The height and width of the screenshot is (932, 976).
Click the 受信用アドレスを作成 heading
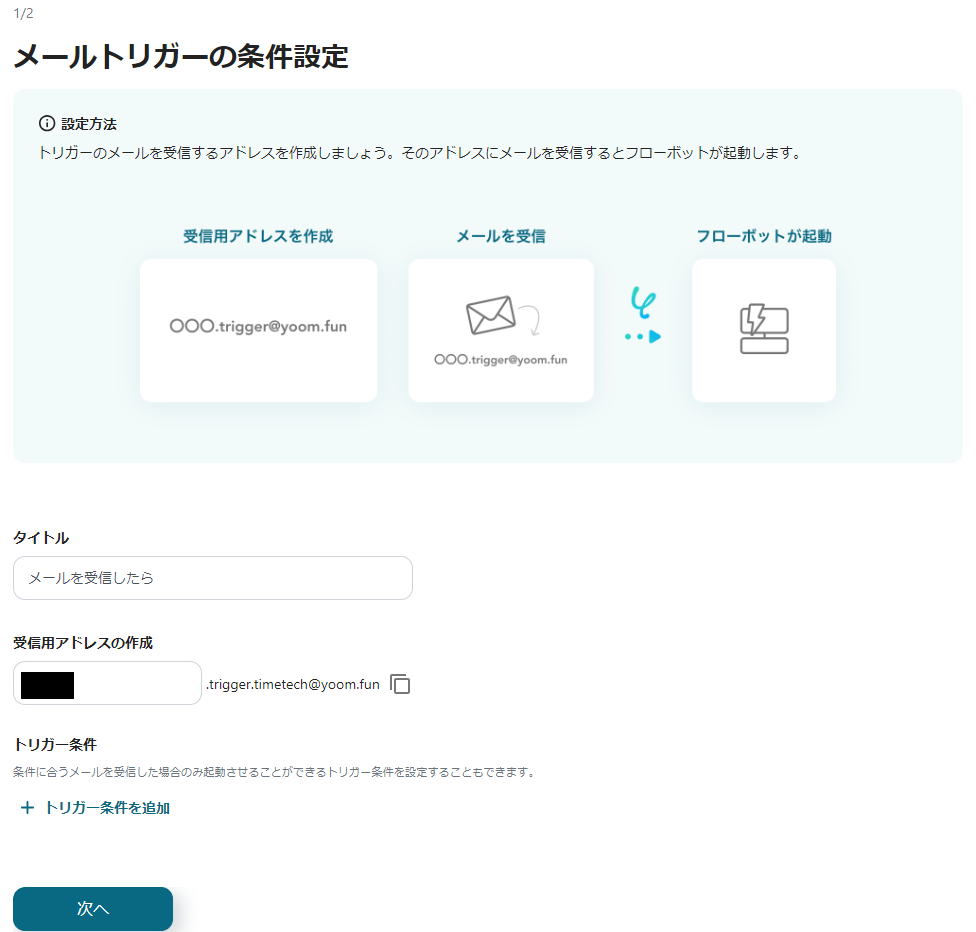click(258, 236)
